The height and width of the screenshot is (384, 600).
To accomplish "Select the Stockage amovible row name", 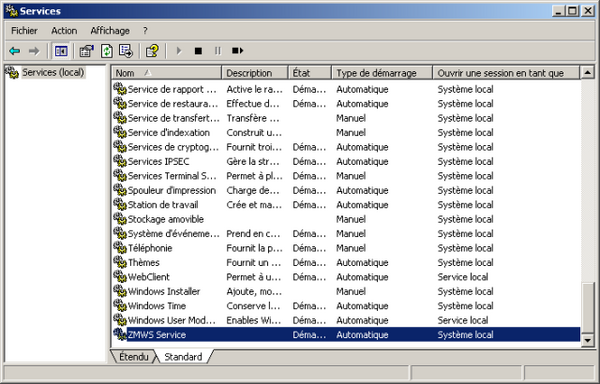I will point(166,219).
